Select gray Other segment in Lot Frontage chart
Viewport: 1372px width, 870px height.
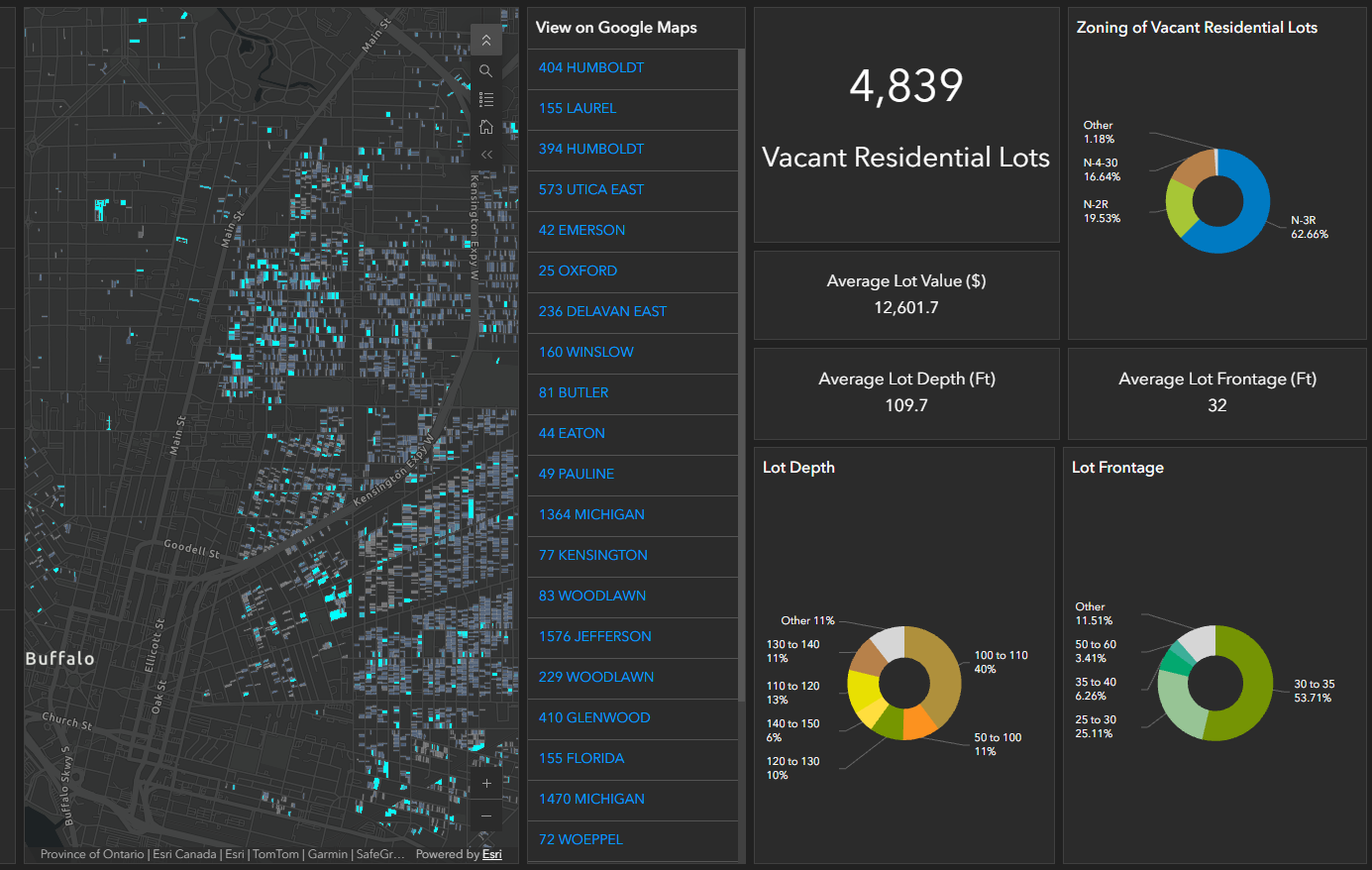click(1201, 641)
